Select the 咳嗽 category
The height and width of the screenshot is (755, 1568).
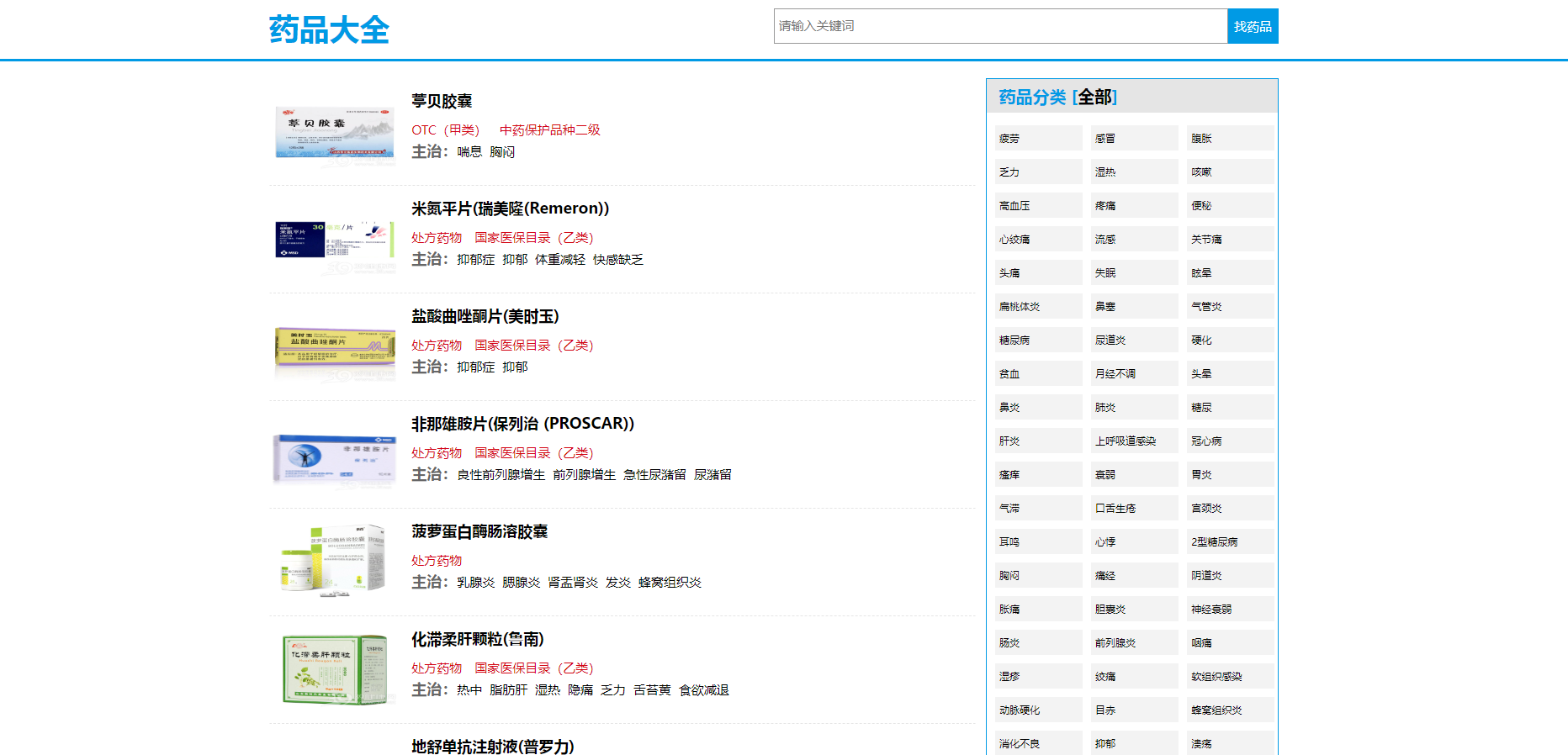(x=1230, y=172)
